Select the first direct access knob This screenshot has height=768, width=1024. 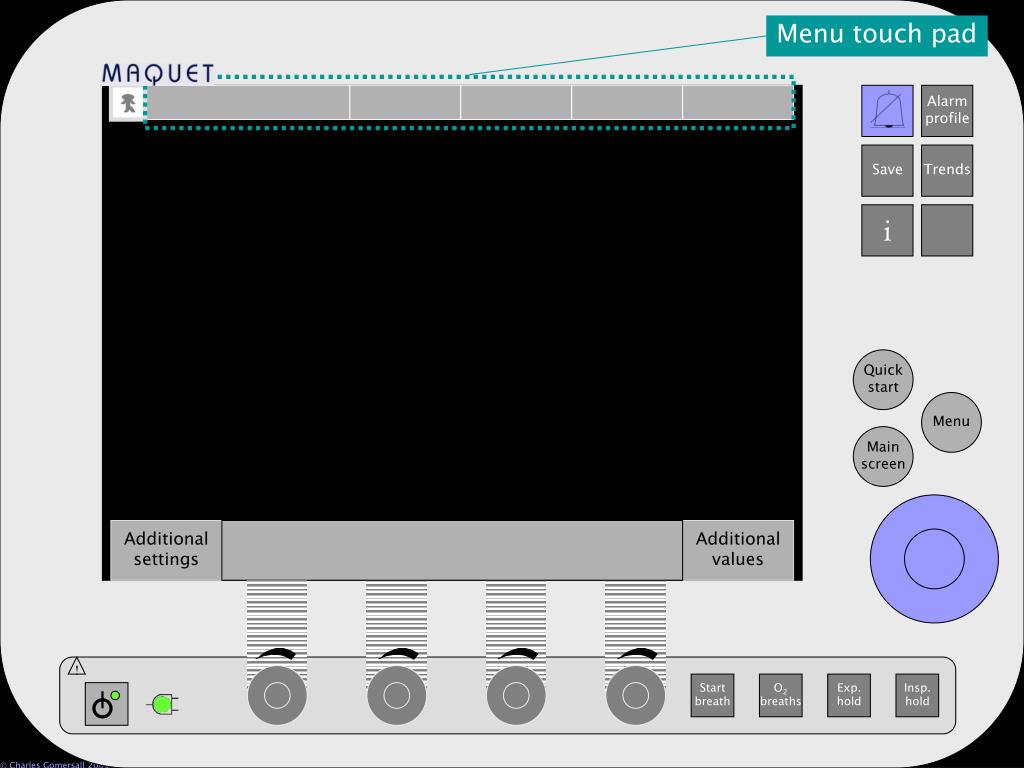tap(277, 696)
